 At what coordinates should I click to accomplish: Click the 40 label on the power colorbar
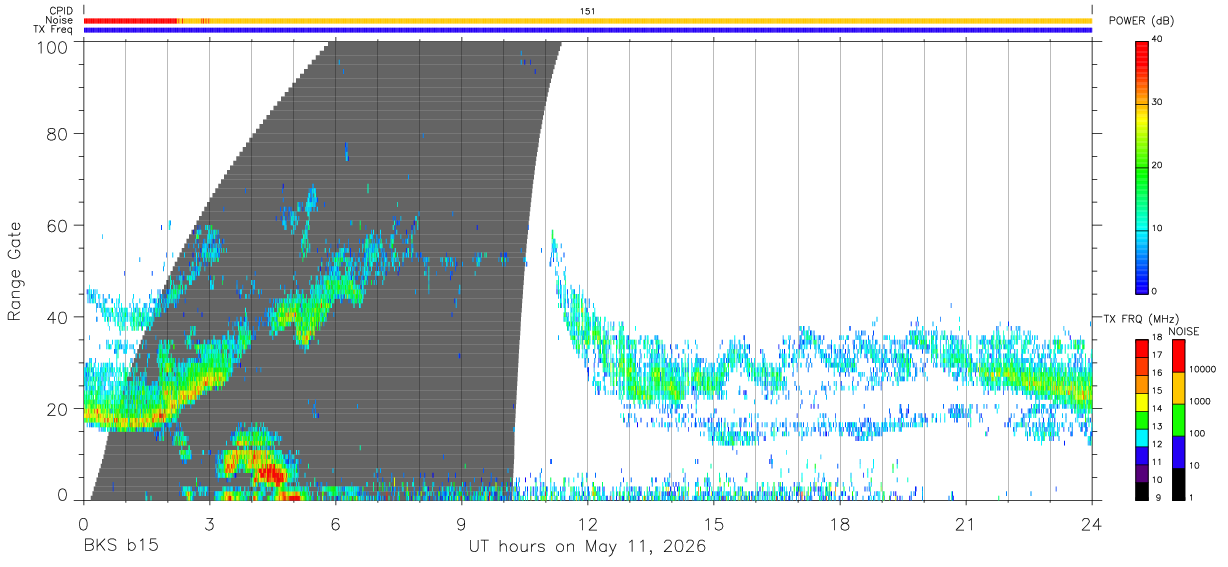click(x=1158, y=40)
